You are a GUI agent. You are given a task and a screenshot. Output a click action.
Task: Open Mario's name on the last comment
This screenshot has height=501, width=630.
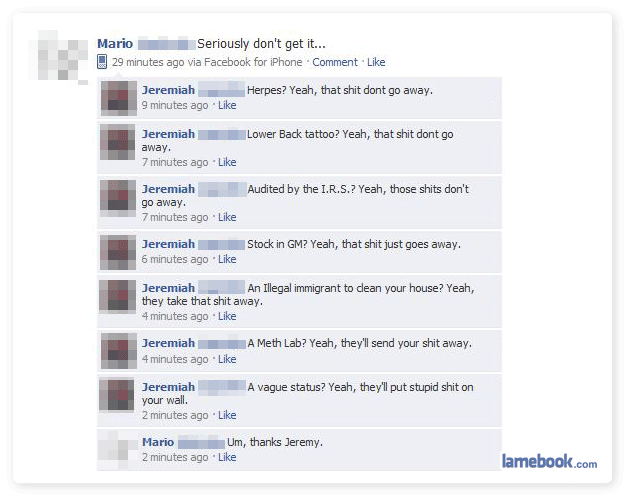click(158, 442)
